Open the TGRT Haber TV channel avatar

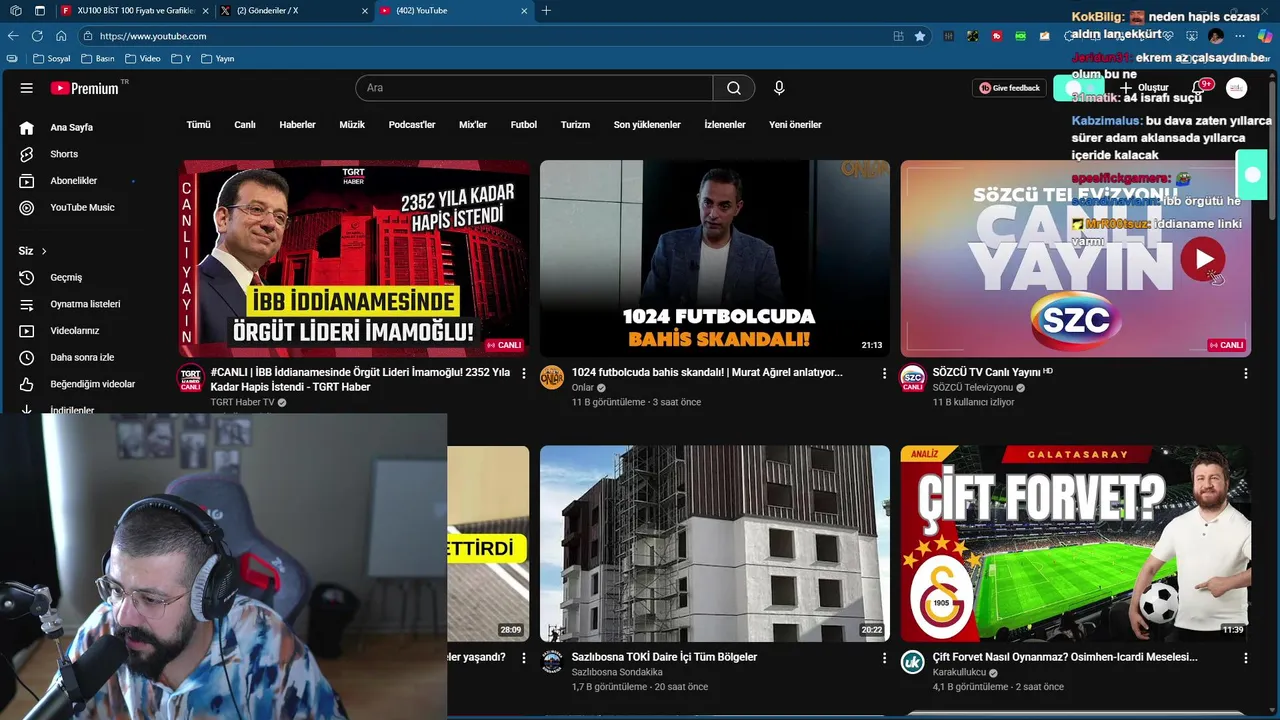190,378
